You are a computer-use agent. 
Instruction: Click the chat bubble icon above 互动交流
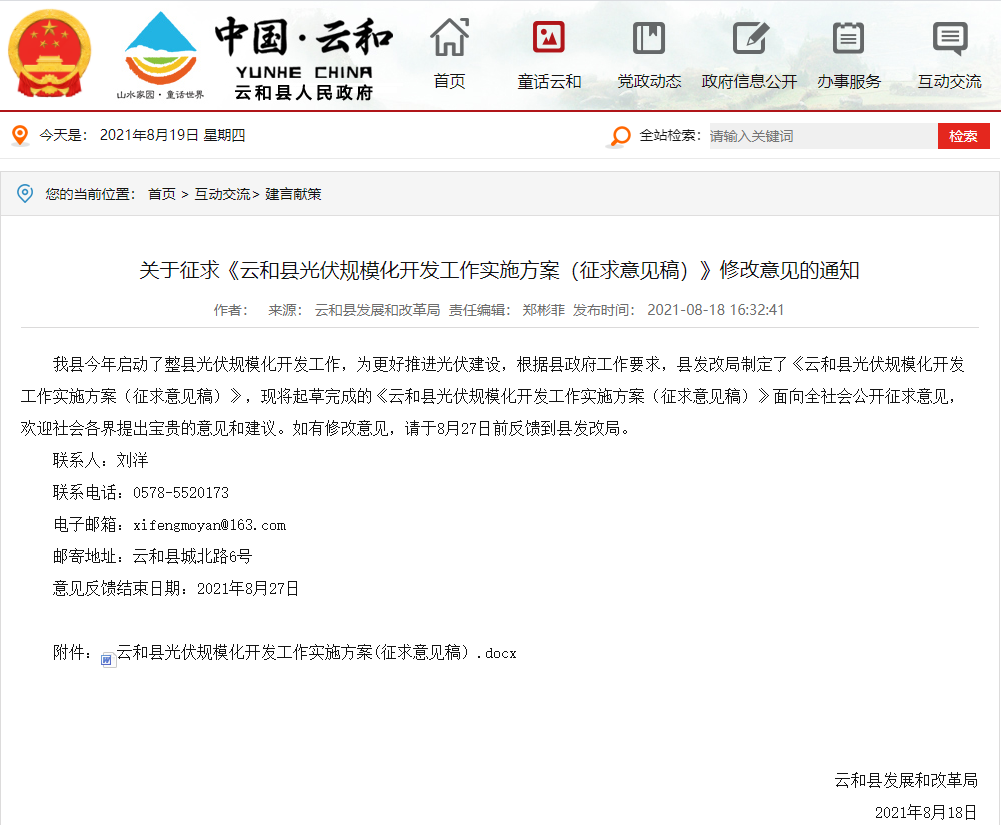point(949,37)
